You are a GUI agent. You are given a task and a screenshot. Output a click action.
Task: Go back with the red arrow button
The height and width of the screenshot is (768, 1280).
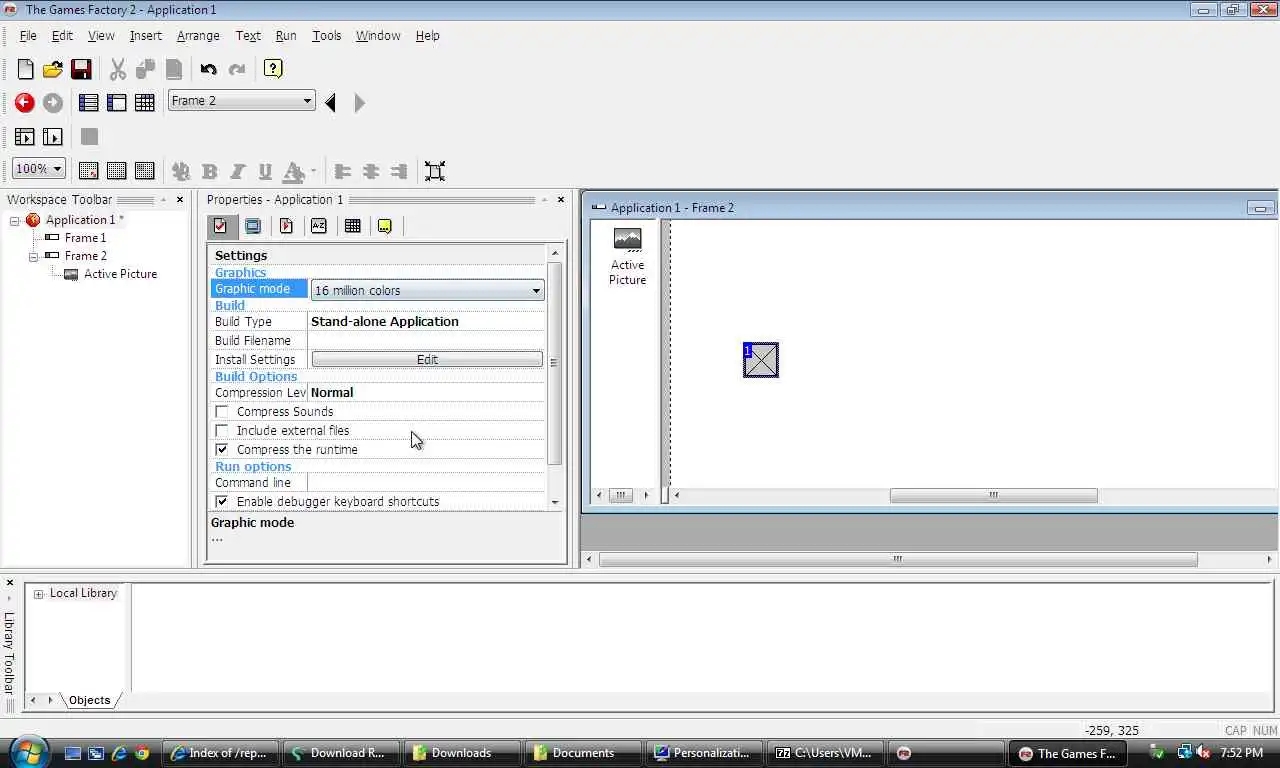pos(25,102)
